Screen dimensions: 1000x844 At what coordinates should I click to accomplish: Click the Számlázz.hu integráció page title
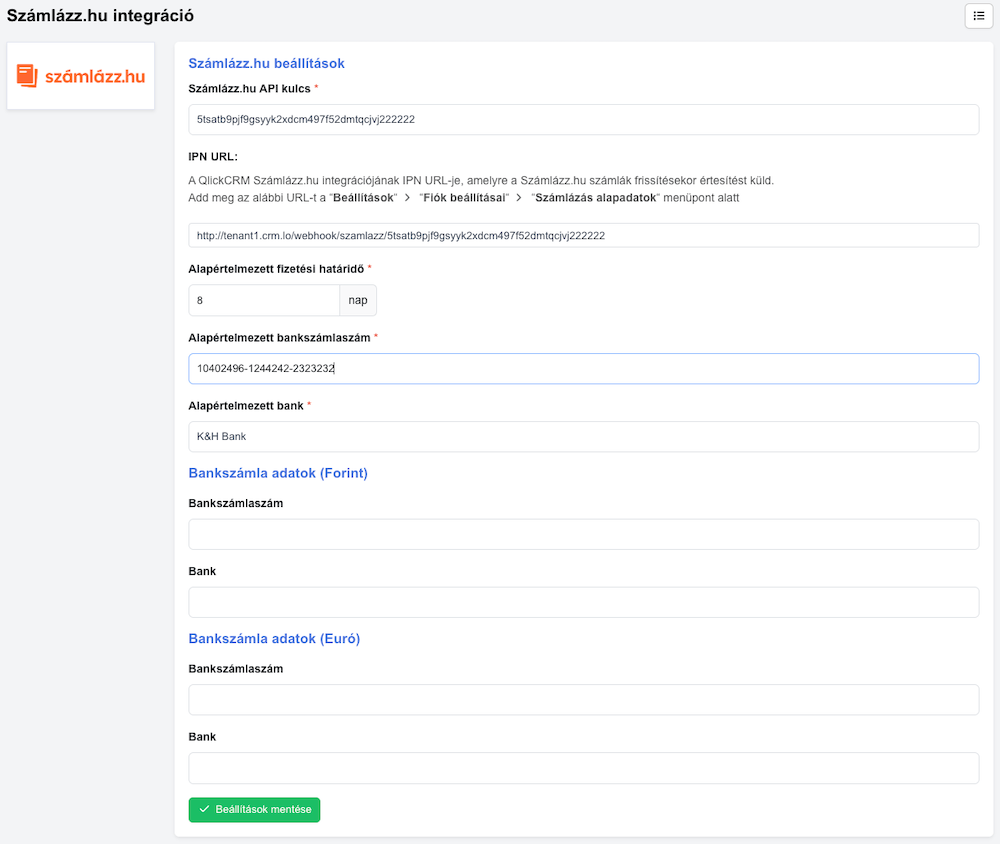point(100,15)
